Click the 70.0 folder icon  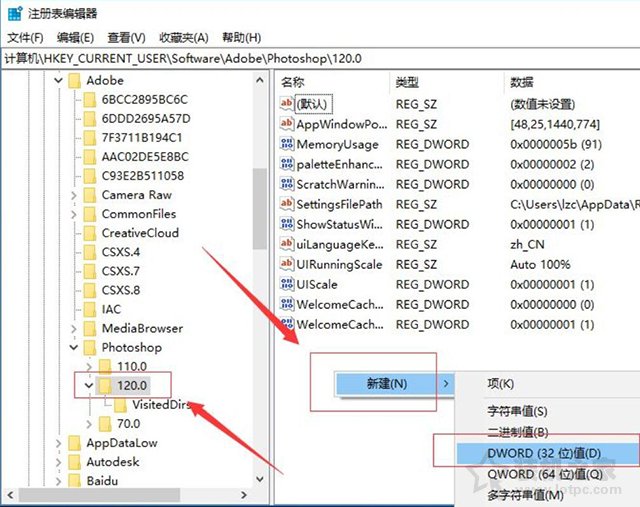[x=105, y=424]
